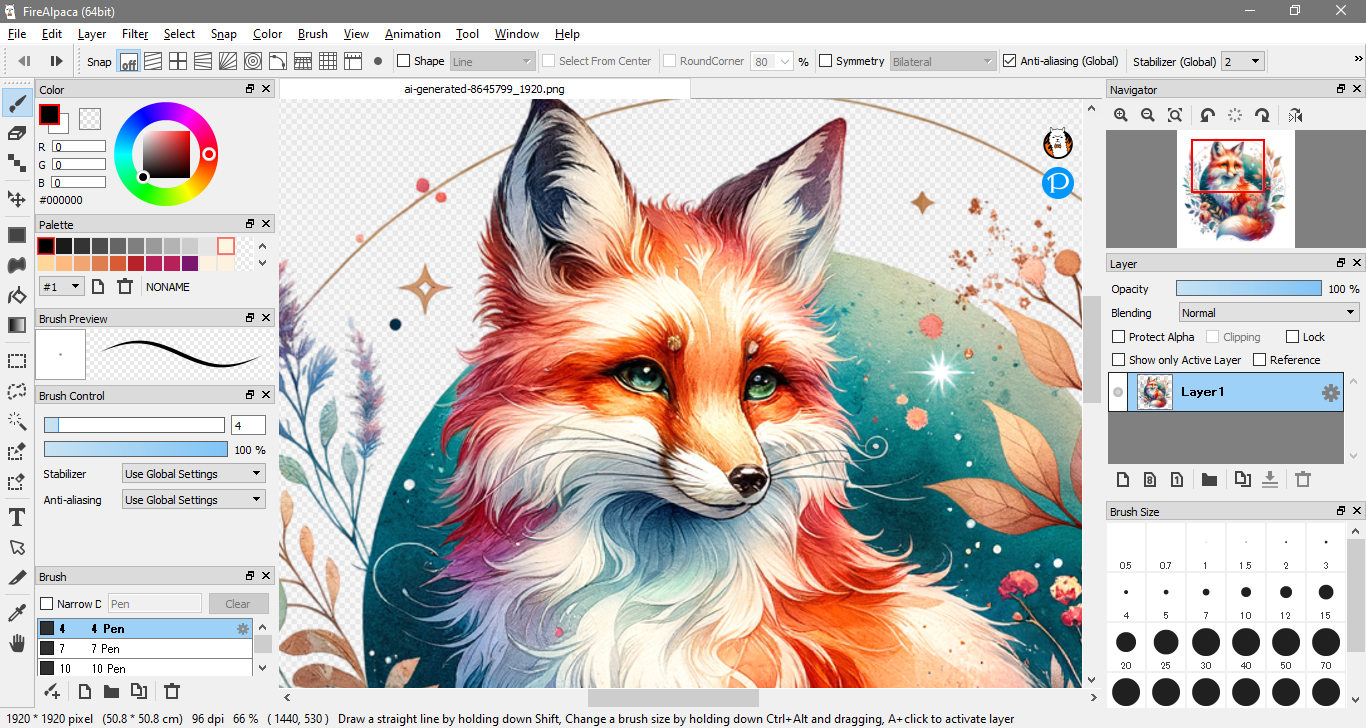
Task: Select the Gradient tool
Action: point(17,325)
